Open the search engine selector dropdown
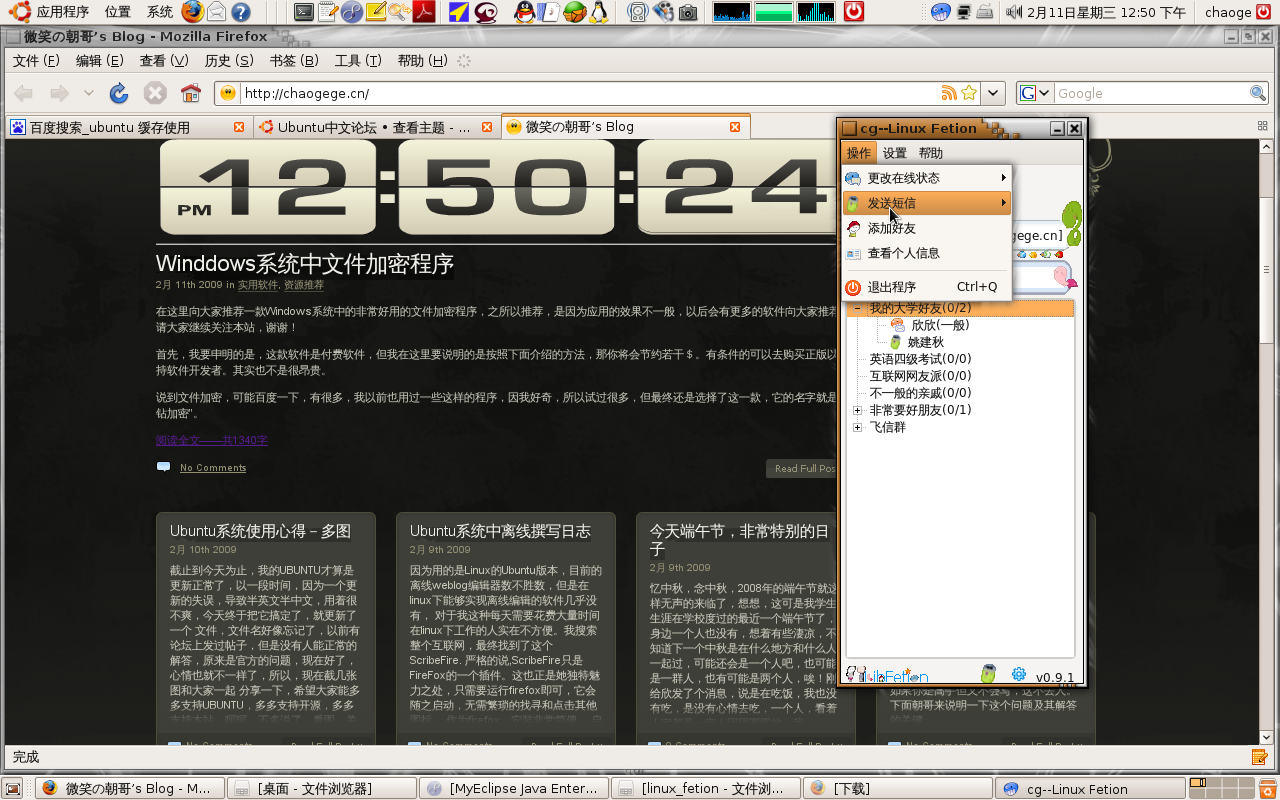 [1035, 93]
